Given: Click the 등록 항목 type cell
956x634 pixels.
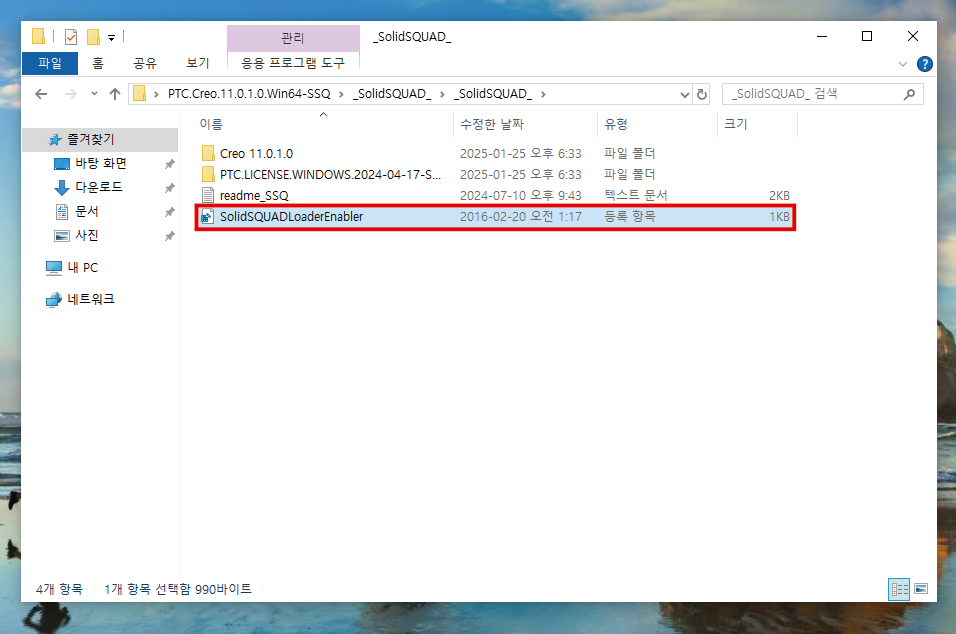Looking at the screenshot, I should (x=630, y=216).
